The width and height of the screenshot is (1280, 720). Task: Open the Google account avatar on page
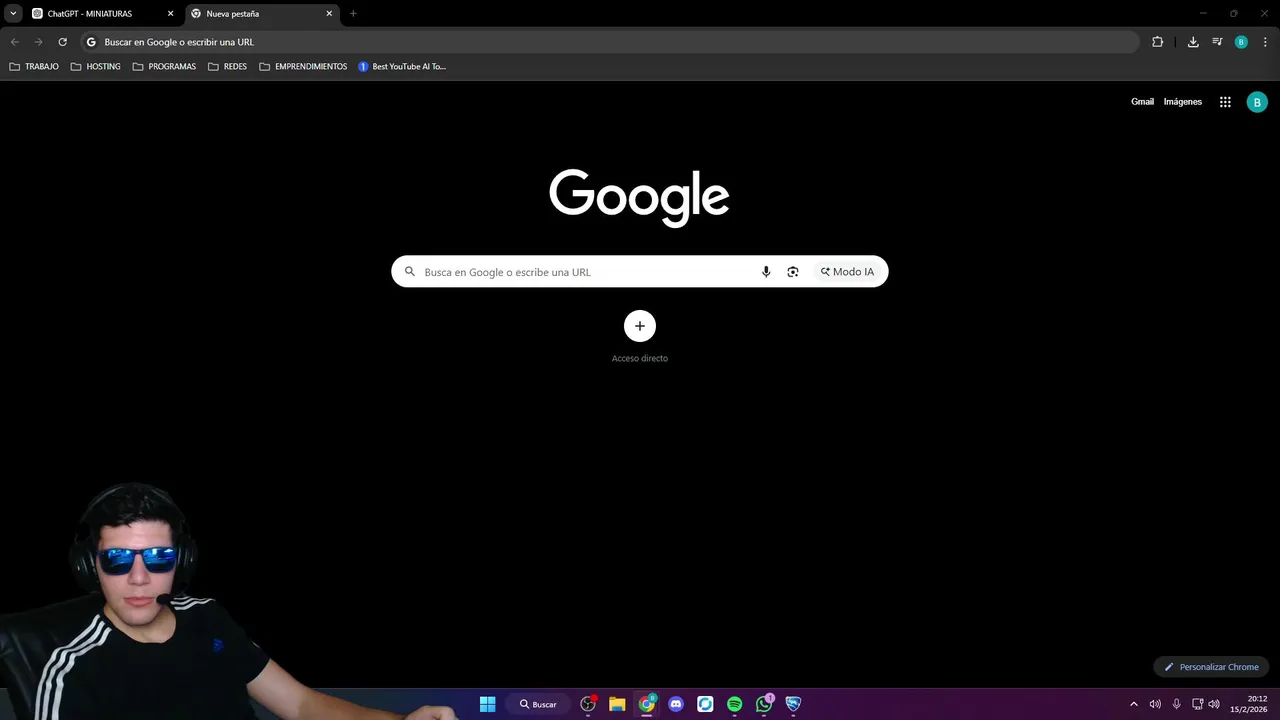(x=1257, y=102)
